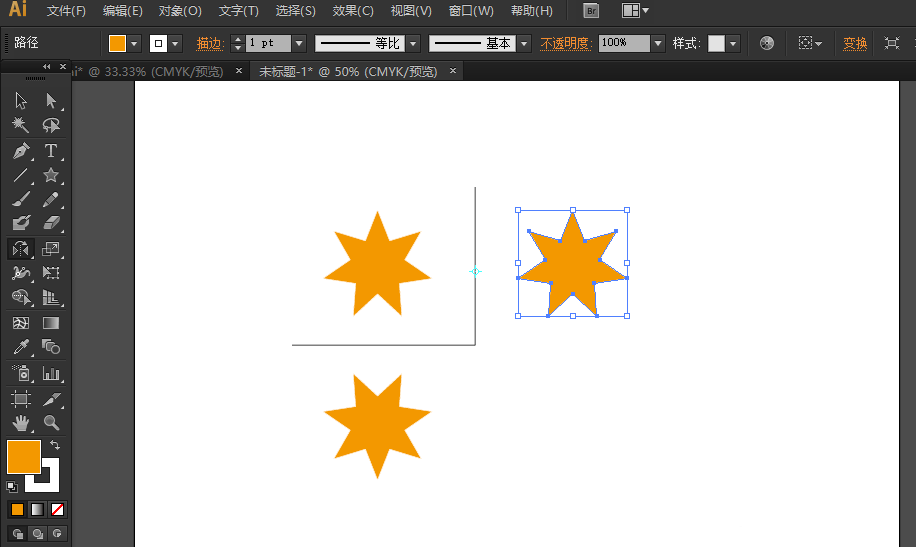This screenshot has width=916, height=547.
Task: Click the 变换 transform link
Action: tap(855, 43)
